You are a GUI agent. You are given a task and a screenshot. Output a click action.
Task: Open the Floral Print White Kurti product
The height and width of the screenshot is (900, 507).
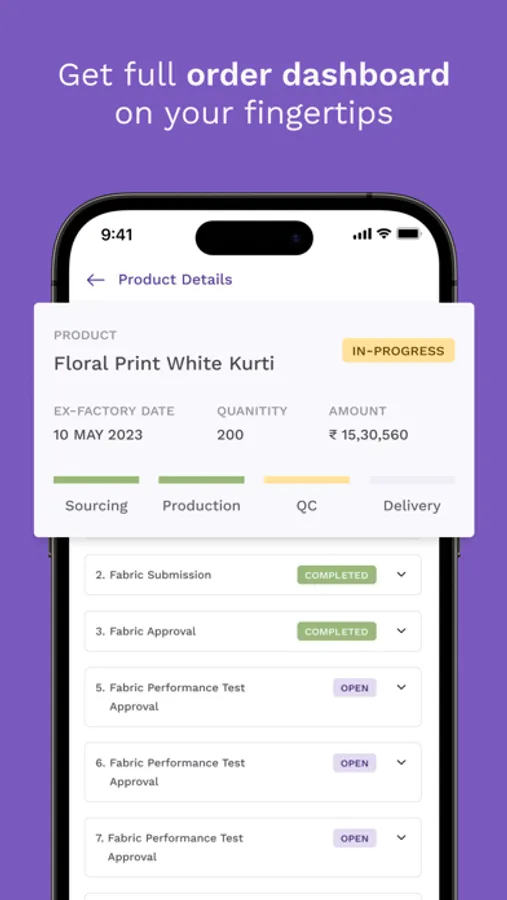164,363
